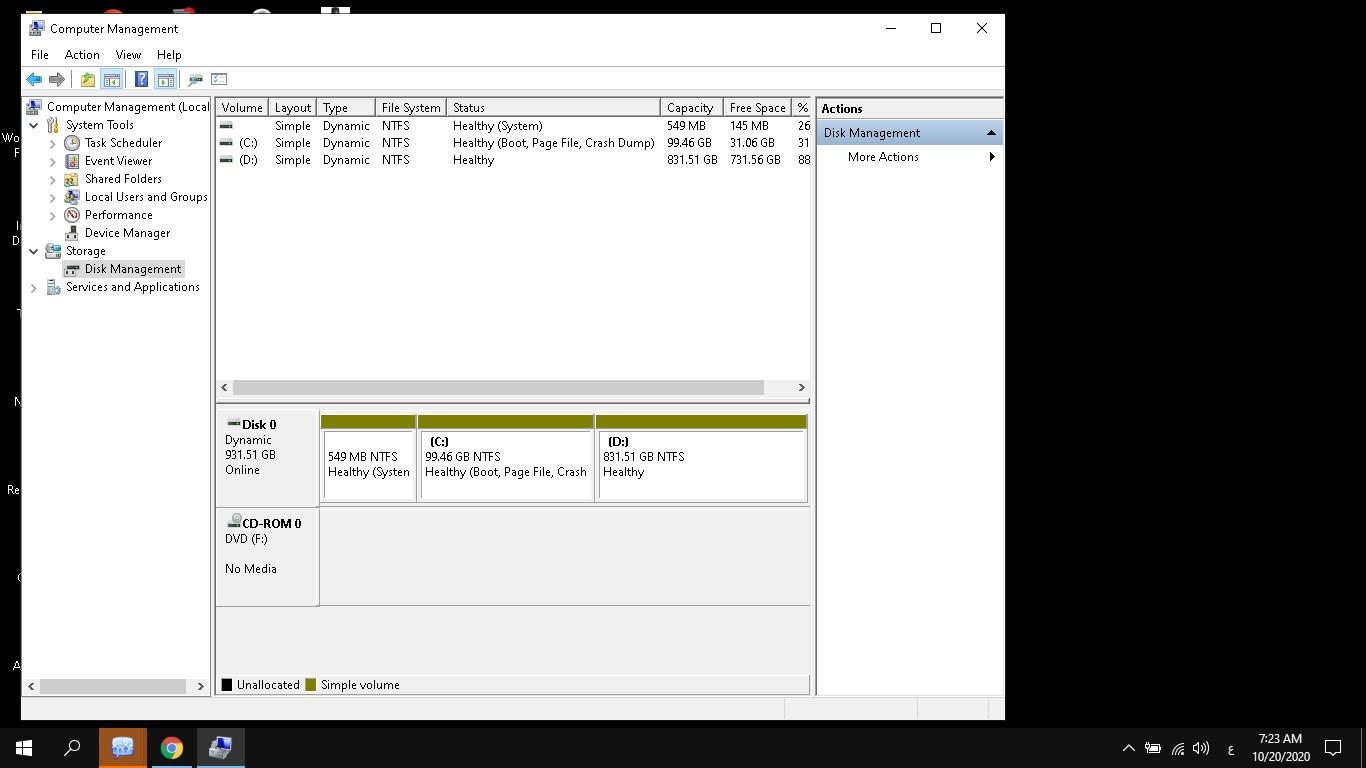Click the Forward arrow toolbar icon
Image resolution: width=1366 pixels, height=768 pixels.
57,79
